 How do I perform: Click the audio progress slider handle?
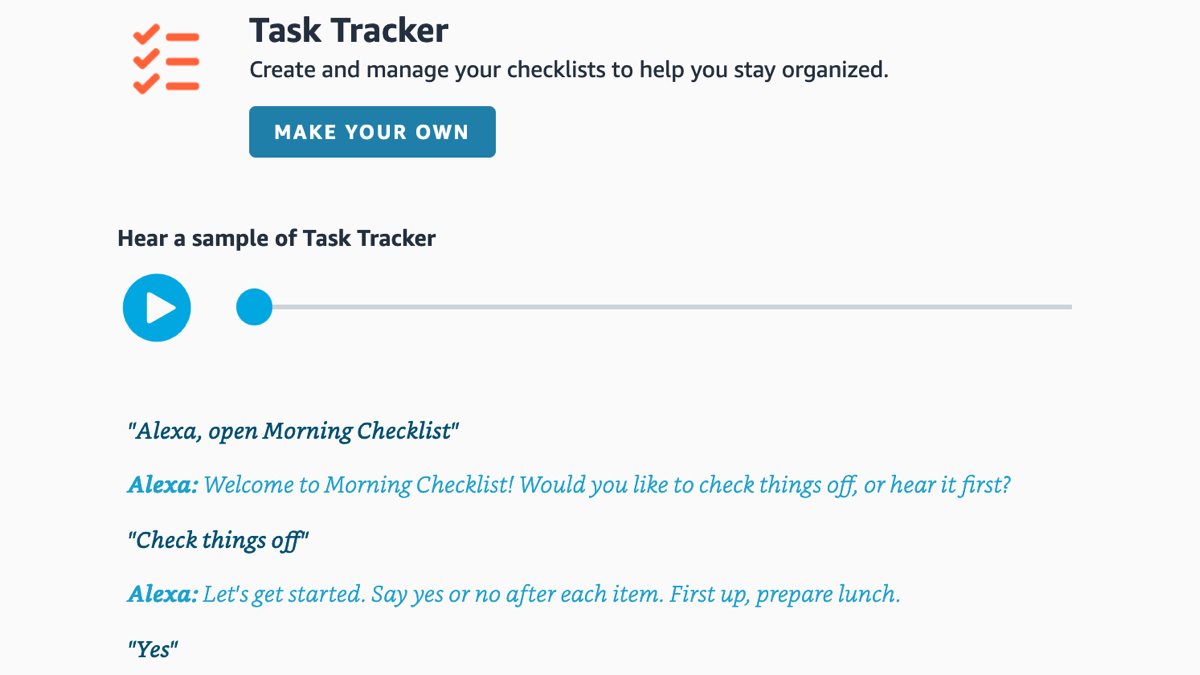click(254, 308)
